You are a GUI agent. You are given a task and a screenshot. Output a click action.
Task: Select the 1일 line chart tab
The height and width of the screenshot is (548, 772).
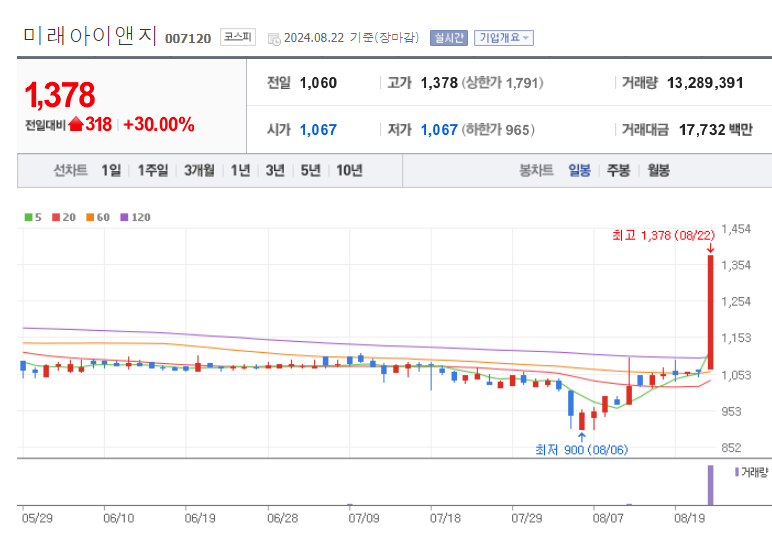[111, 170]
